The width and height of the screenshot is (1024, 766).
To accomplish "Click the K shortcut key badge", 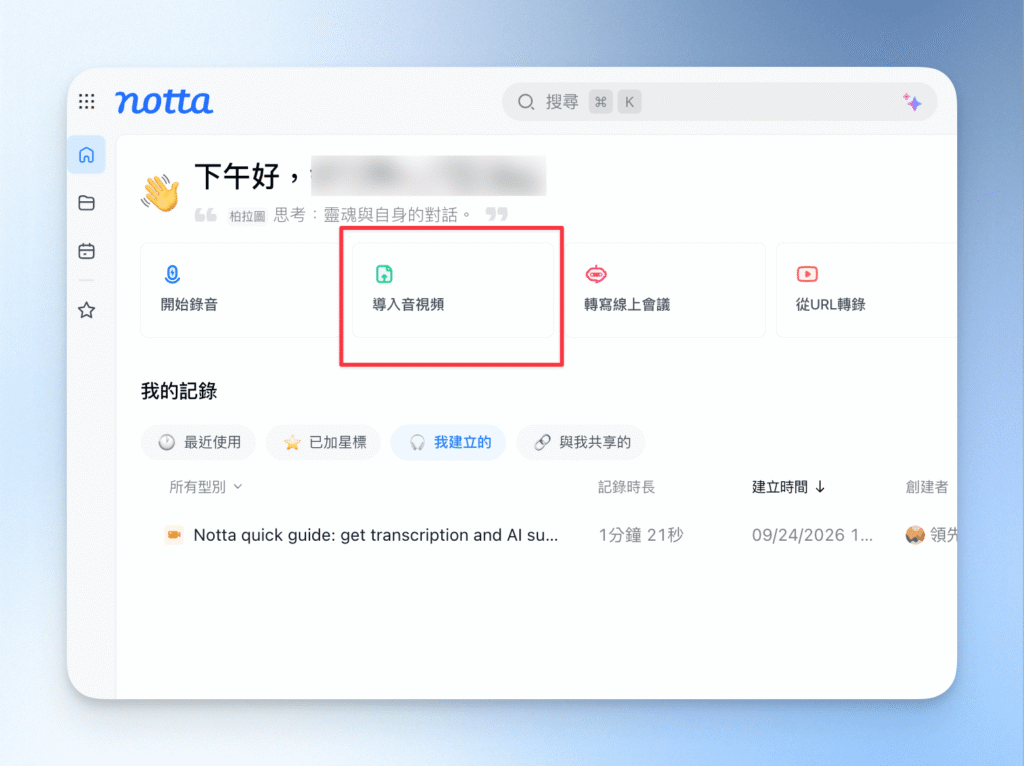I will pyautogui.click(x=630, y=102).
